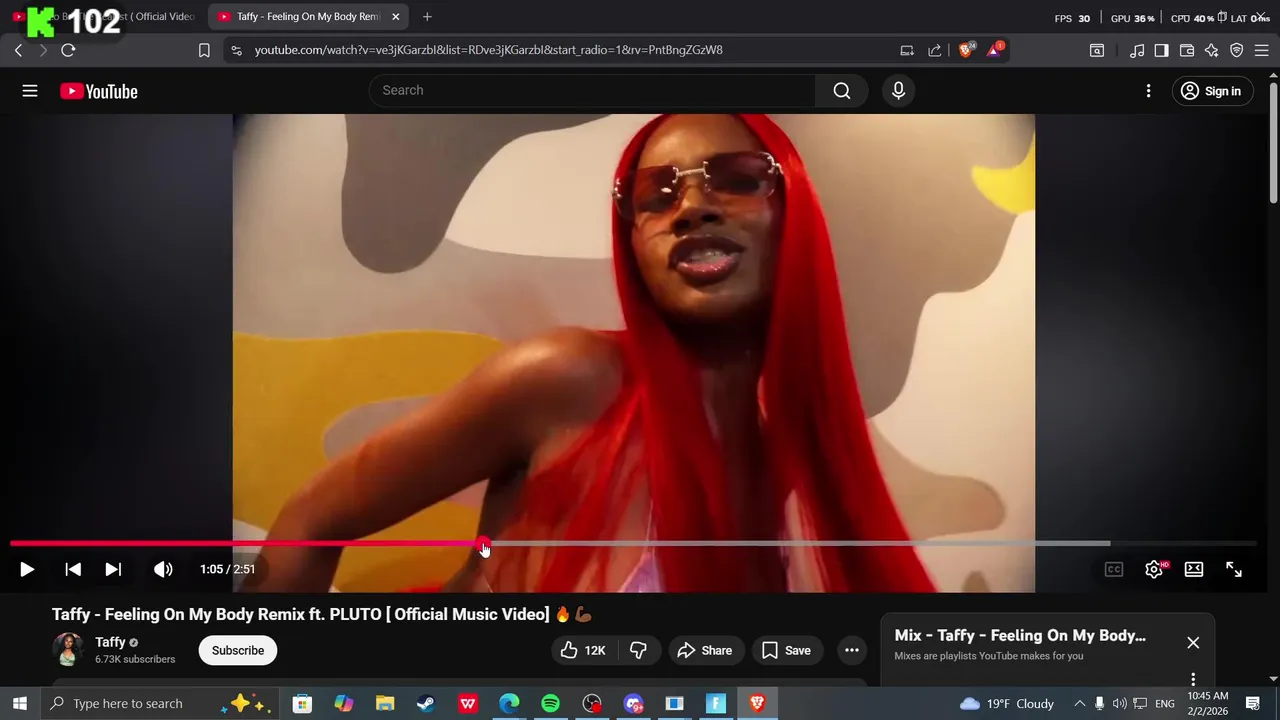
Task: Toggle the browser sidebar panel
Action: [1161, 50]
